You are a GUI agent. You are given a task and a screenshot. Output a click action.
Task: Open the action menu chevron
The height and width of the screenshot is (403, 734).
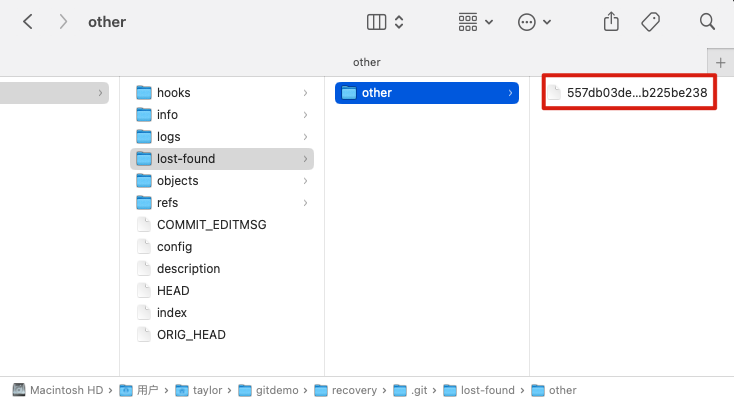pos(547,22)
